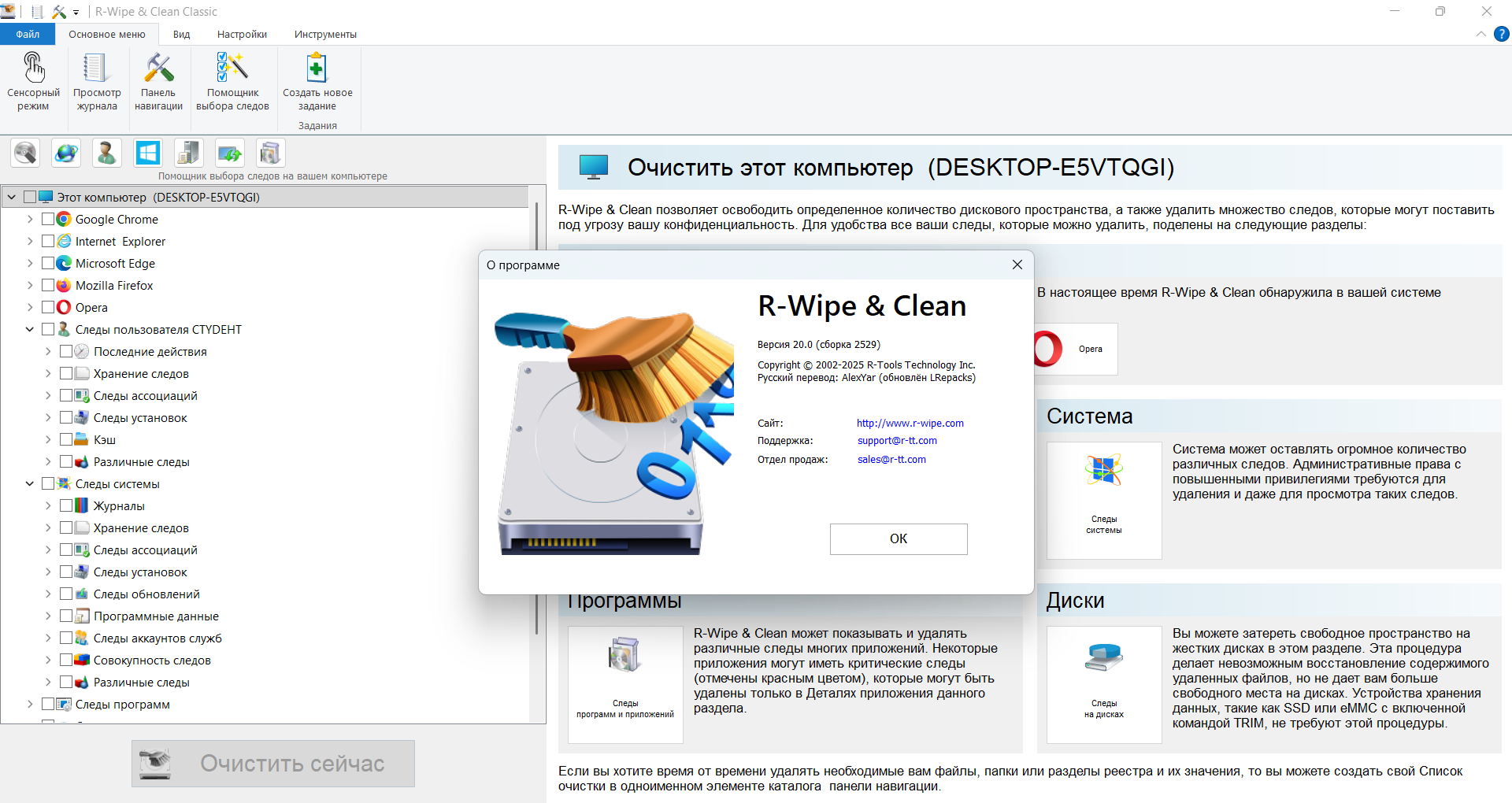The width and height of the screenshot is (1512, 803).
Task: Click the sales@r-tt.com email link
Action: pos(891,460)
